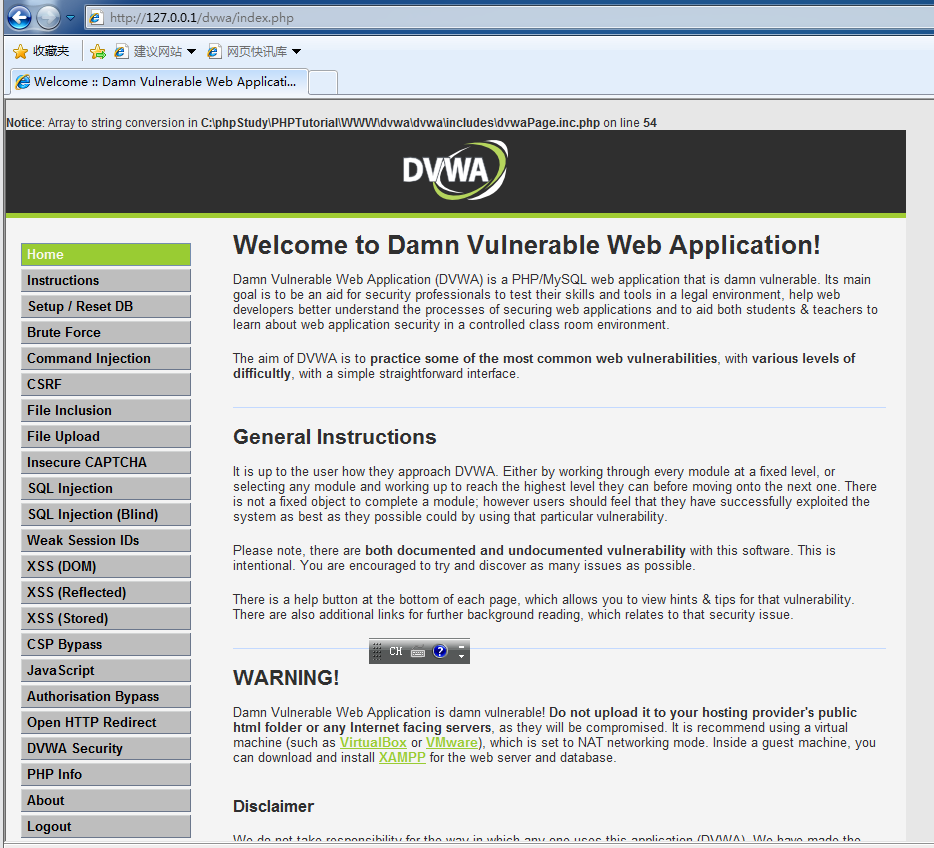Open the Instructions page
934x848 pixels.
point(106,280)
